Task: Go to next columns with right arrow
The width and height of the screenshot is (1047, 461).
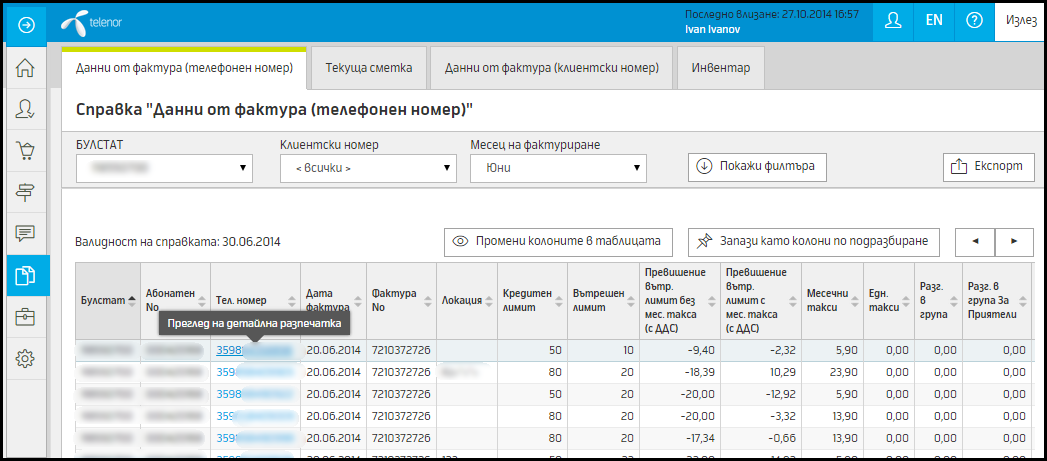Action: tap(1014, 242)
